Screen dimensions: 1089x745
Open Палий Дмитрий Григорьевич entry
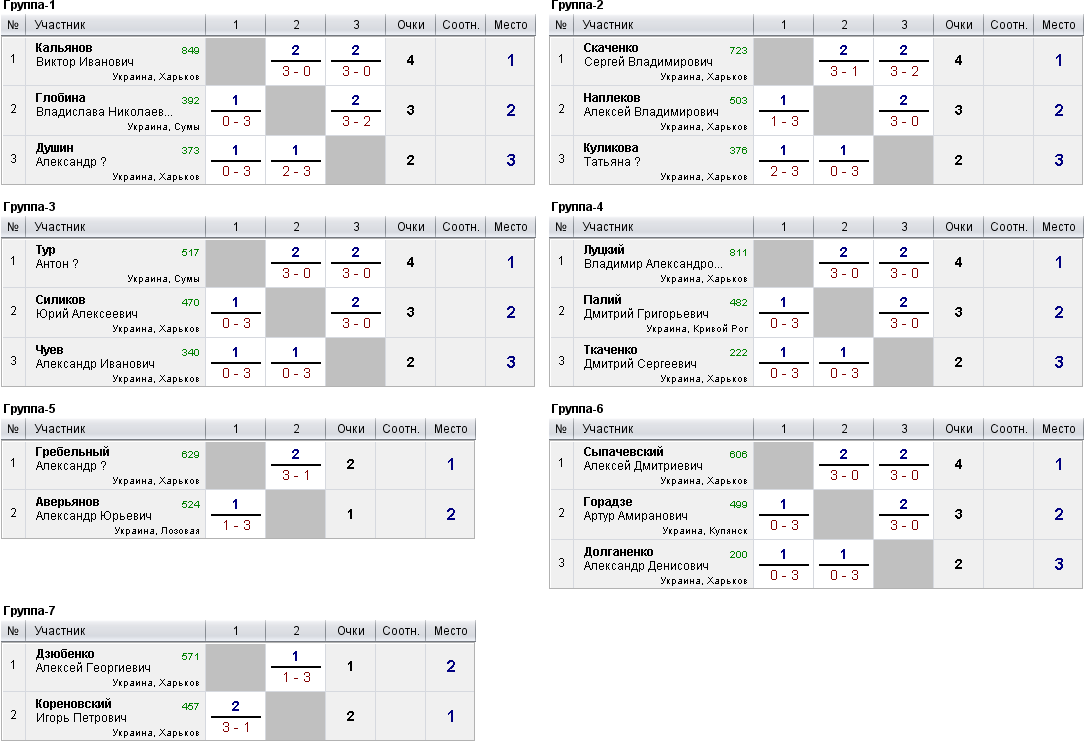coord(646,307)
